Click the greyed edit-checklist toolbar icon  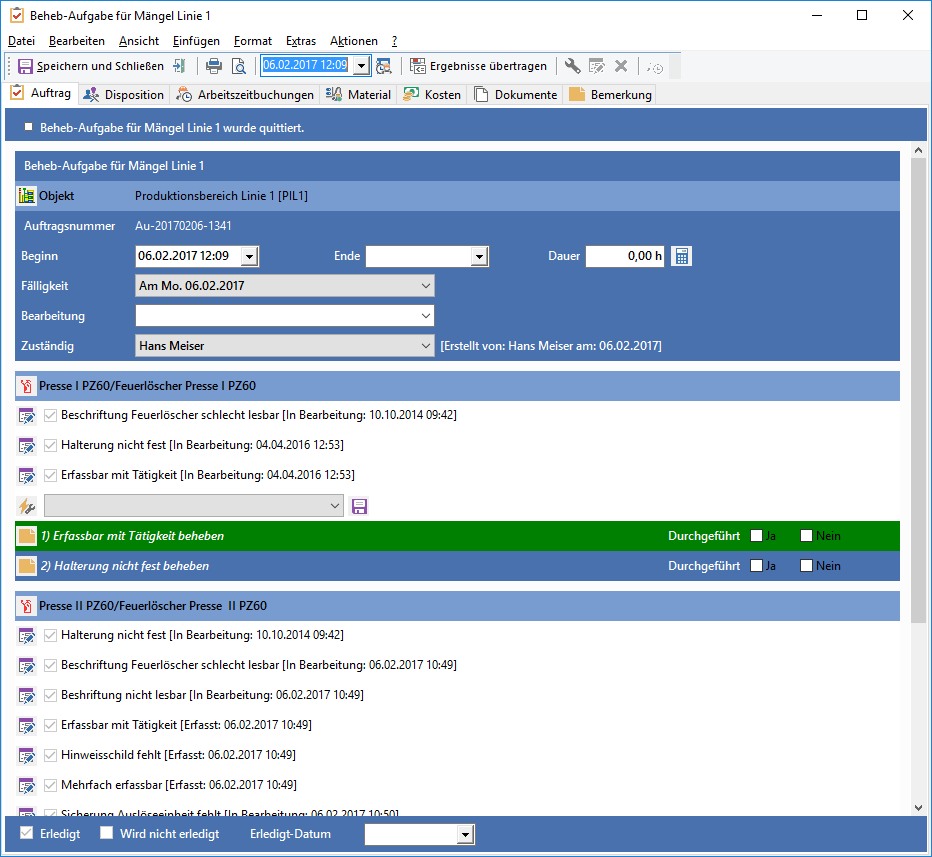pyautogui.click(x=597, y=66)
